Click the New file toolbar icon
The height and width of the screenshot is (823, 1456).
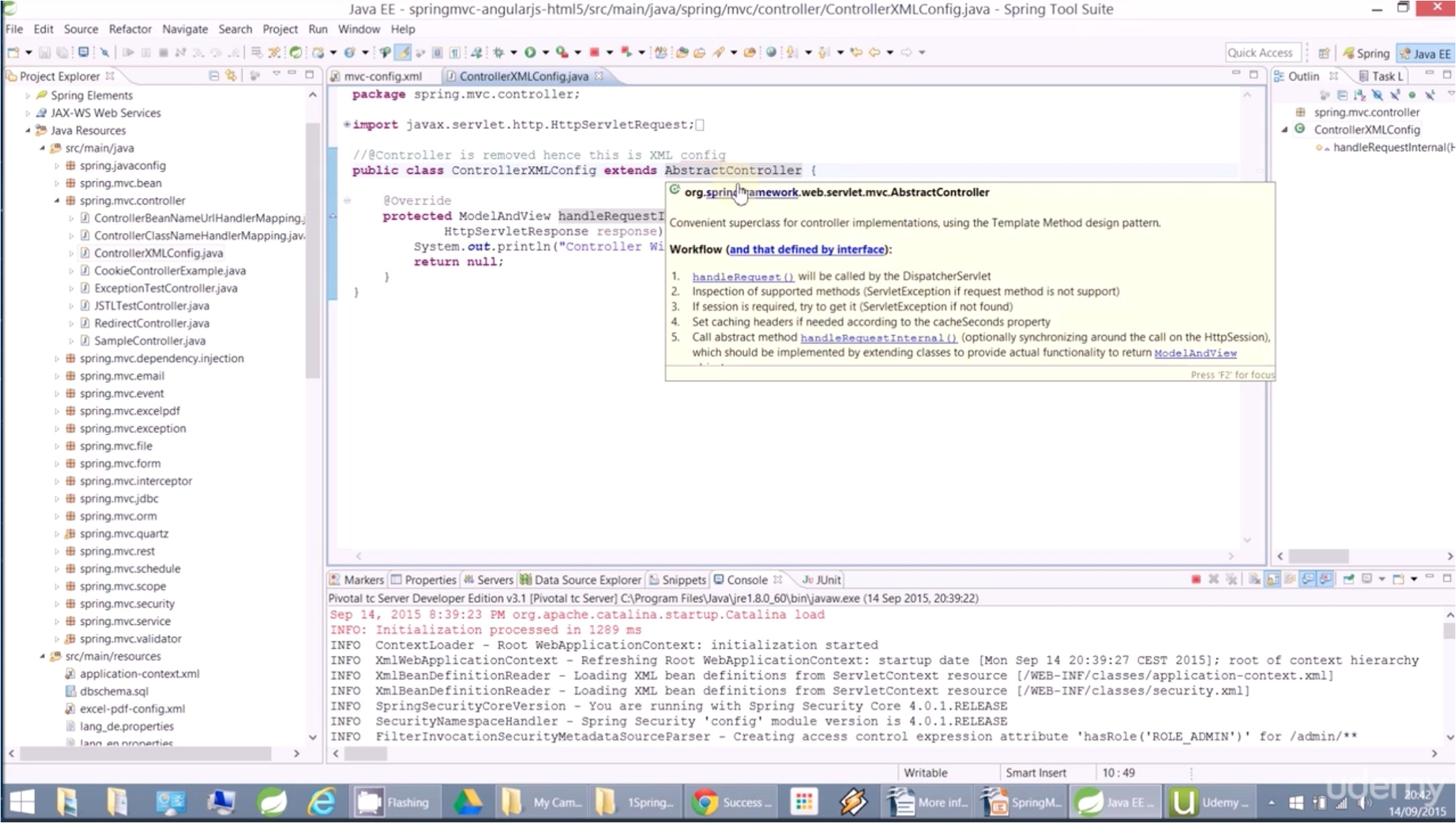[13, 52]
